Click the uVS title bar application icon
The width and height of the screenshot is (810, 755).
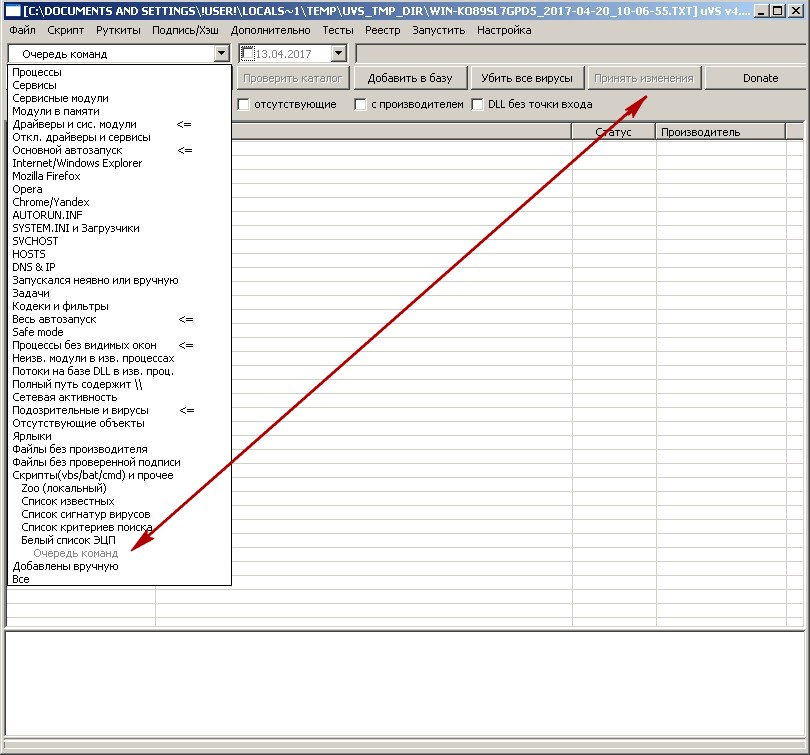tap(12, 10)
